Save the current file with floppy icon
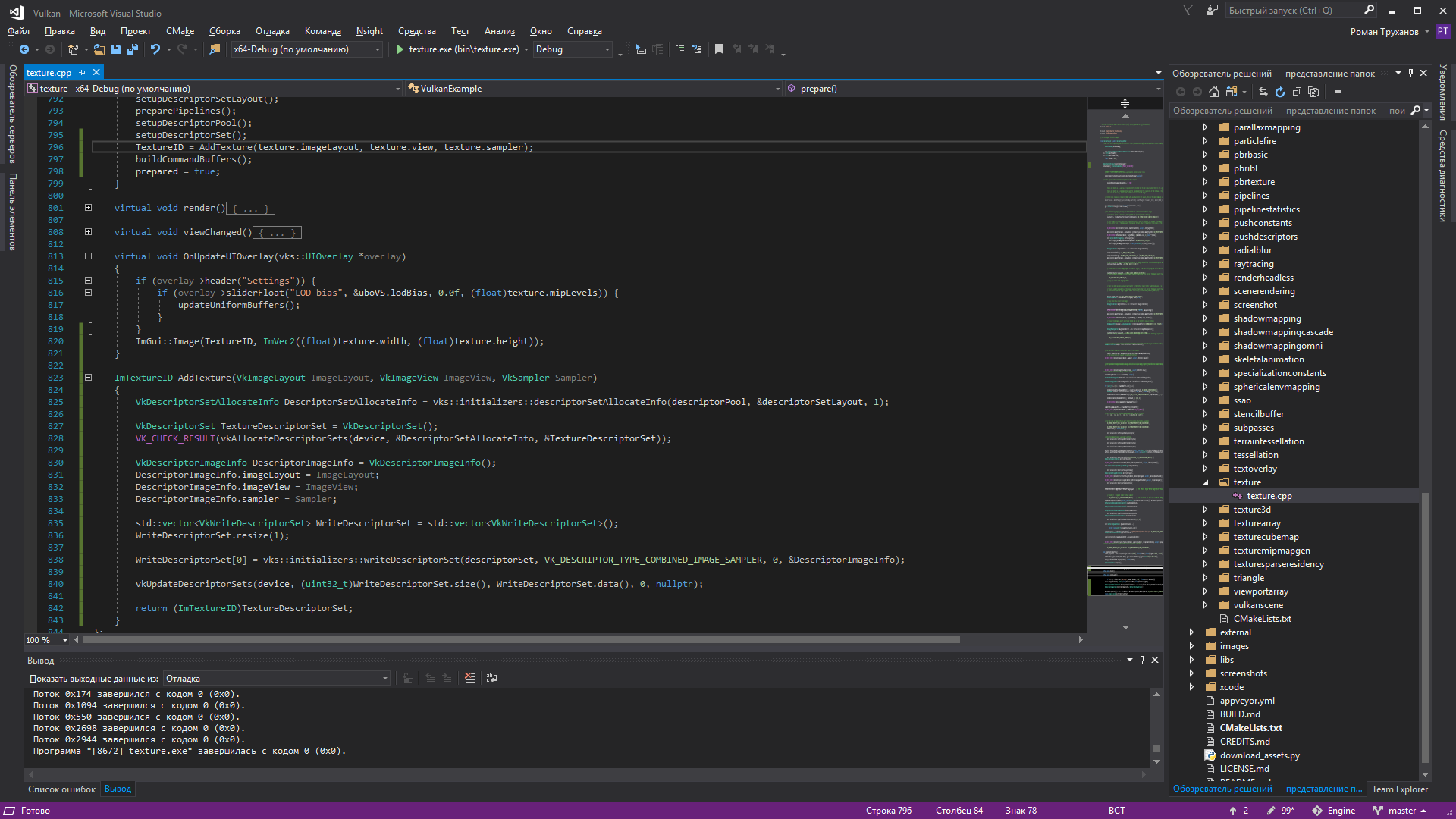This screenshot has width=1456, height=819. tap(116, 49)
